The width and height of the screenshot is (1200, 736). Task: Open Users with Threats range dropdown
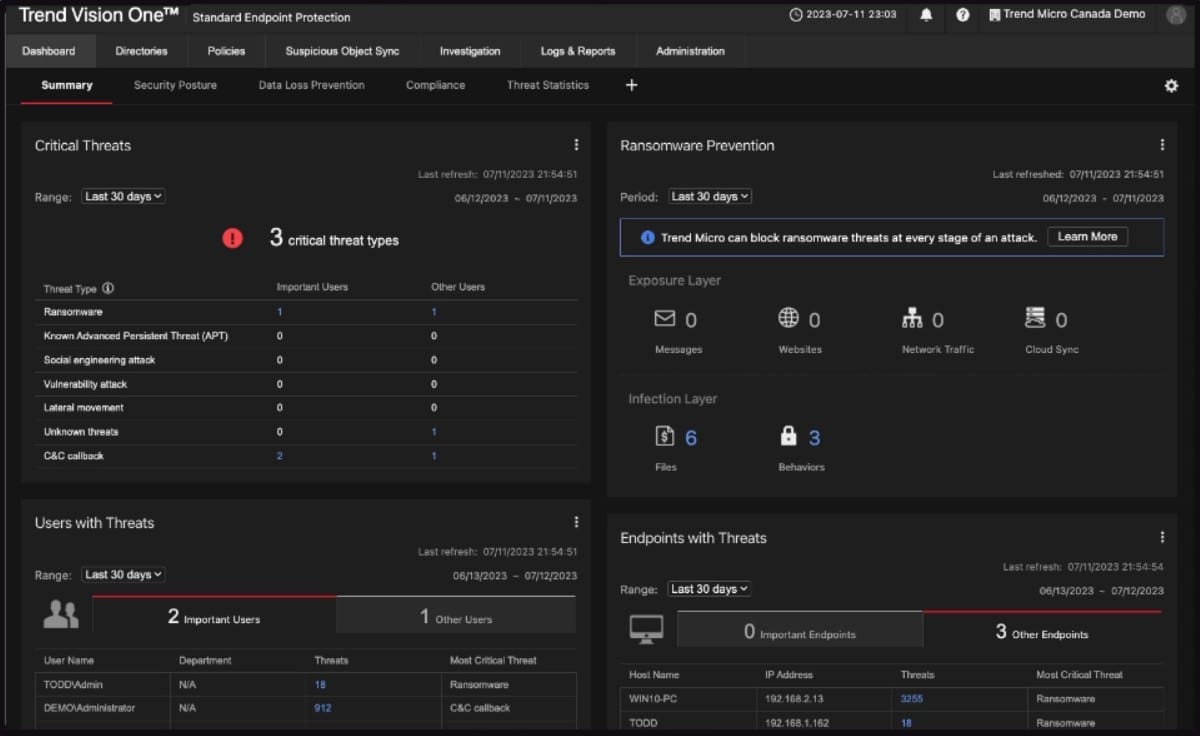click(123, 575)
